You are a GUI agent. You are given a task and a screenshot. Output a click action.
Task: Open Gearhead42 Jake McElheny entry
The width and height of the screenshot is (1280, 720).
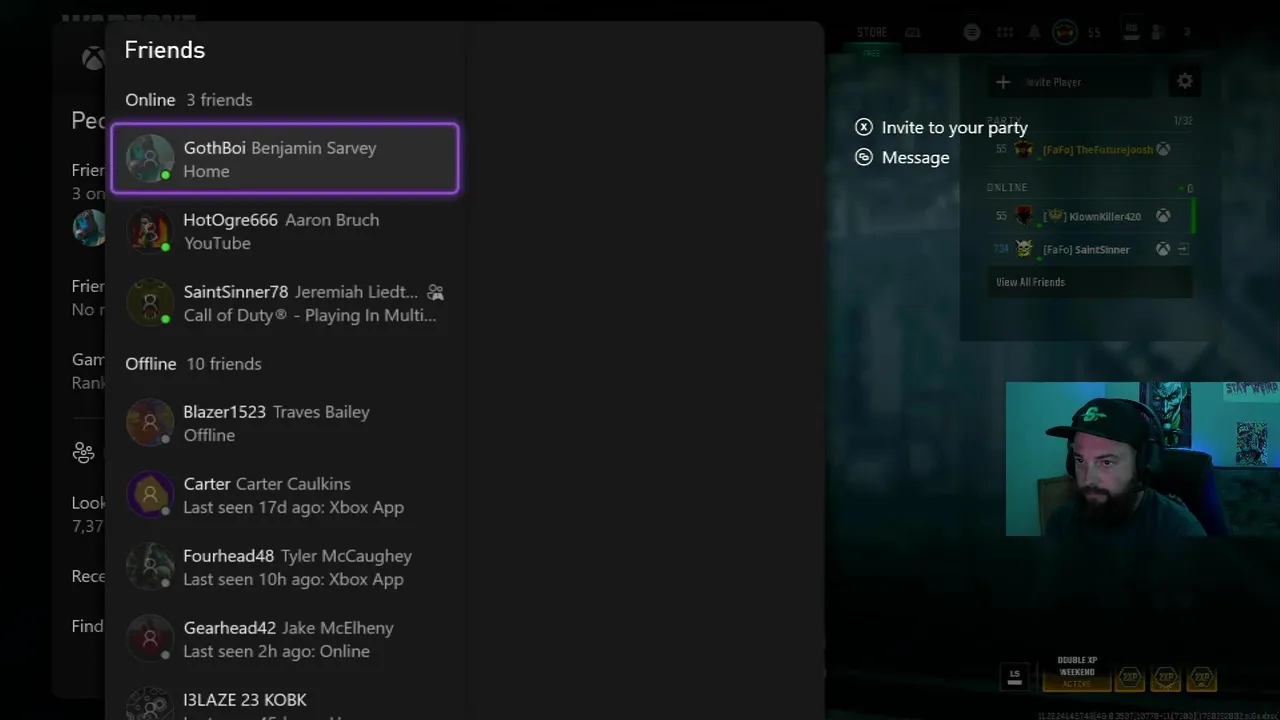285,639
